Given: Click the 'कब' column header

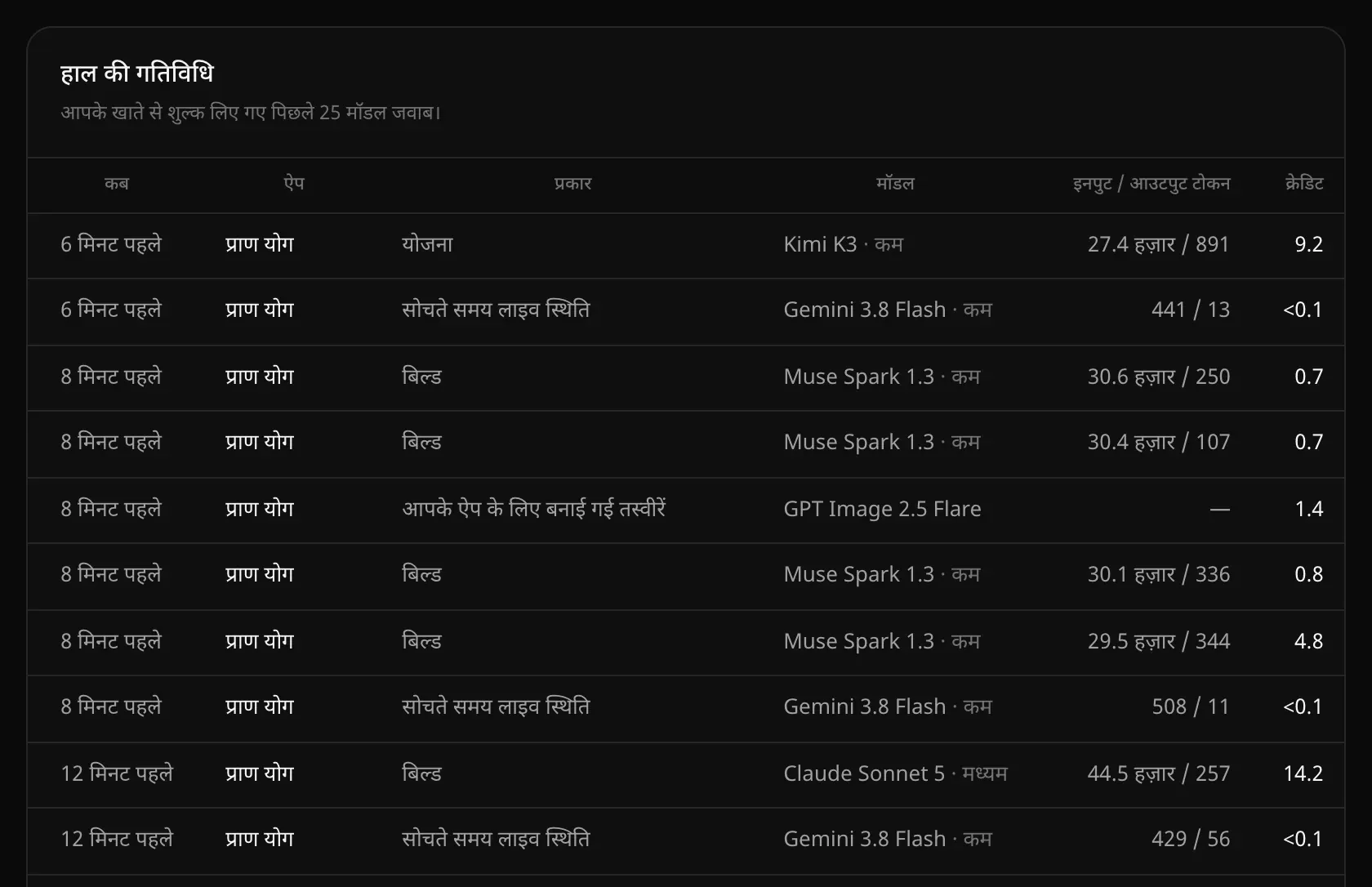Looking at the screenshot, I should click(116, 184).
